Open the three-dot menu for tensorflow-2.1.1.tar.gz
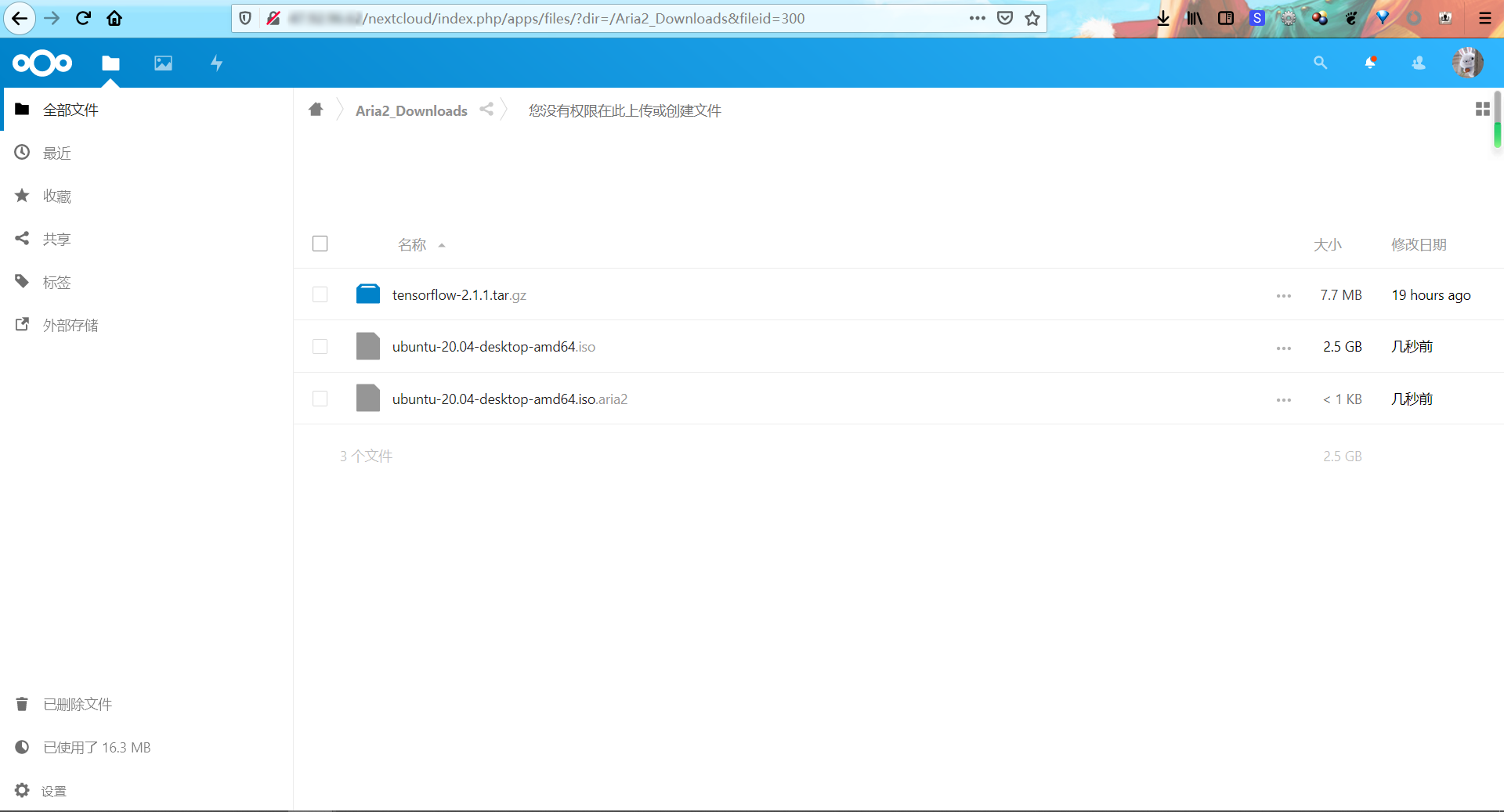 [x=1282, y=295]
